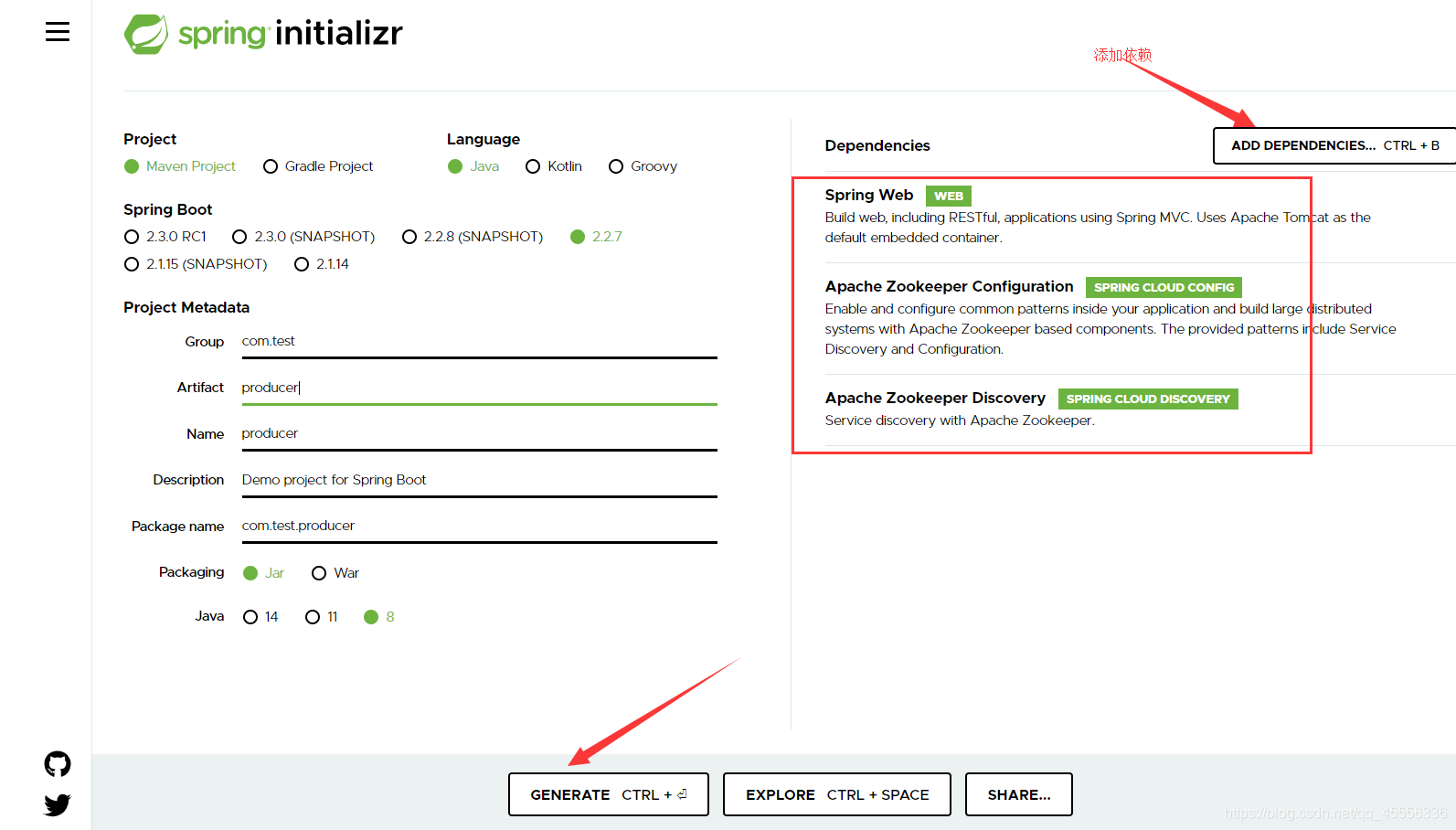
Task: Pick Jar packaging
Action: coord(264,573)
